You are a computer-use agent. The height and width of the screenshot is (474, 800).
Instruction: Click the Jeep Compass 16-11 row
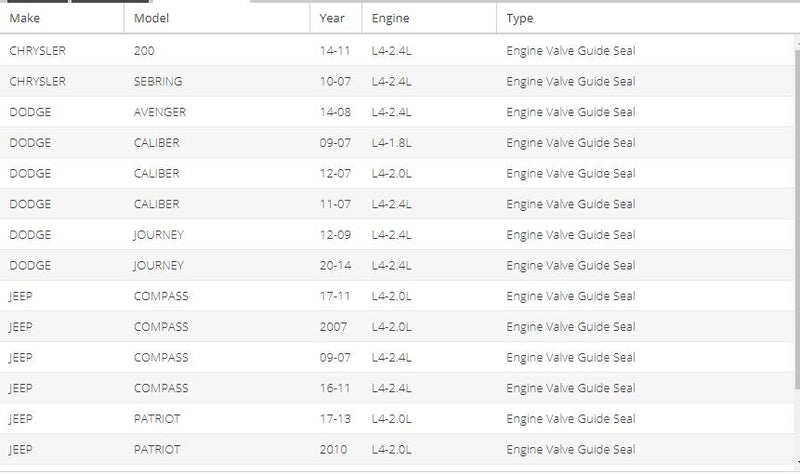(397, 388)
